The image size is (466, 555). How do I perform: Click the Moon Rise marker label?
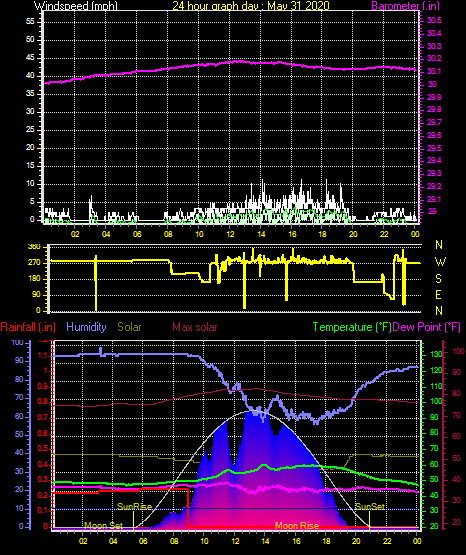tap(297, 525)
